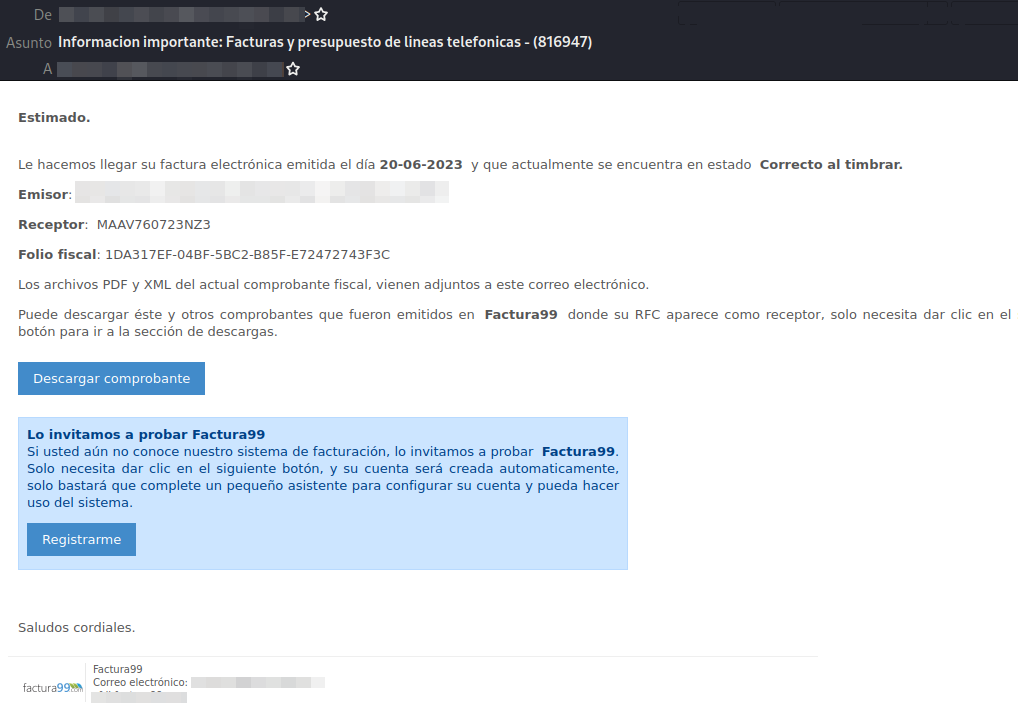Click bold Factura99 in download paragraph
Viewport: 1018px width, 720px height.
(x=520, y=314)
